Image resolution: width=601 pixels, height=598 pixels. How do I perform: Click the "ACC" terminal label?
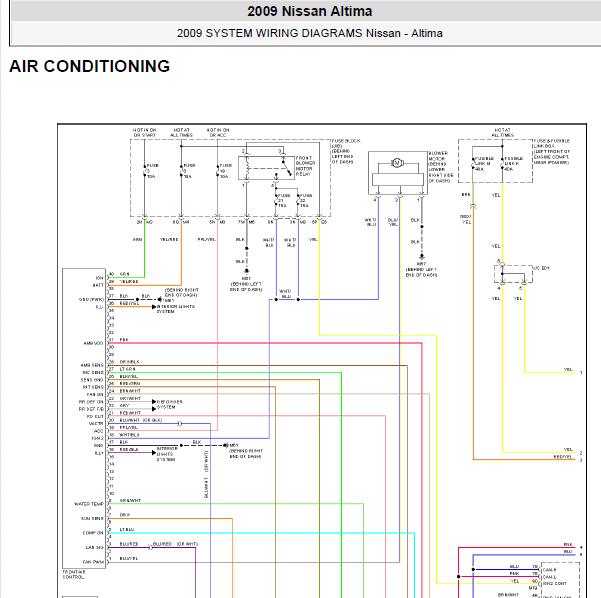[99, 431]
